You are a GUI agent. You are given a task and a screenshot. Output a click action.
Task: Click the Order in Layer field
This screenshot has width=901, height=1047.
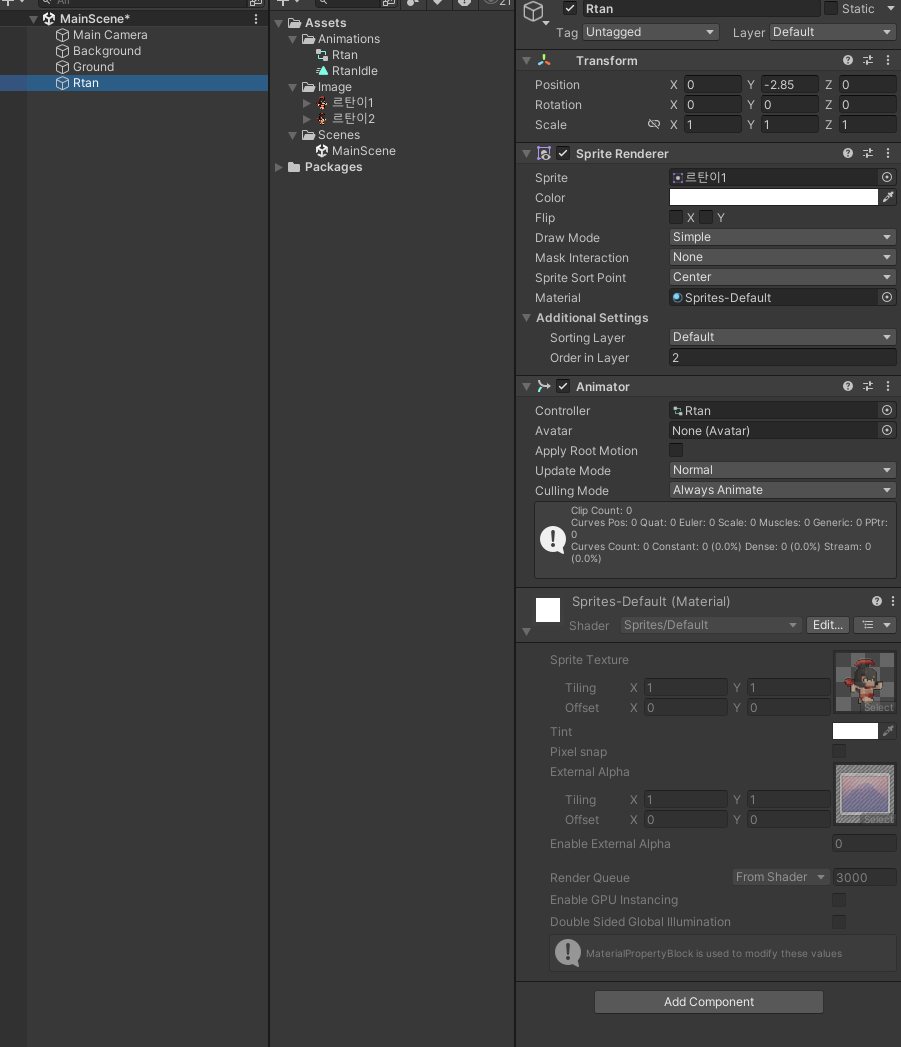(782, 358)
